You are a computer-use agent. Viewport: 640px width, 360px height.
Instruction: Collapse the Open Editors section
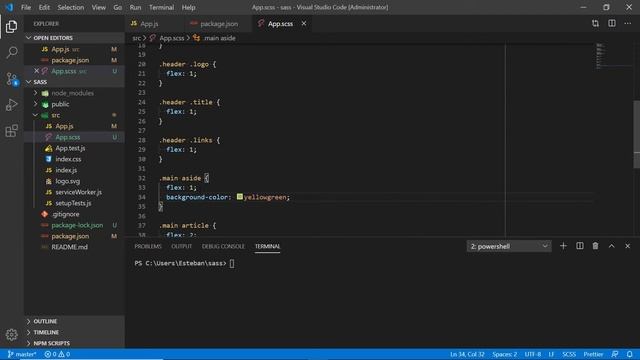pos(29,38)
